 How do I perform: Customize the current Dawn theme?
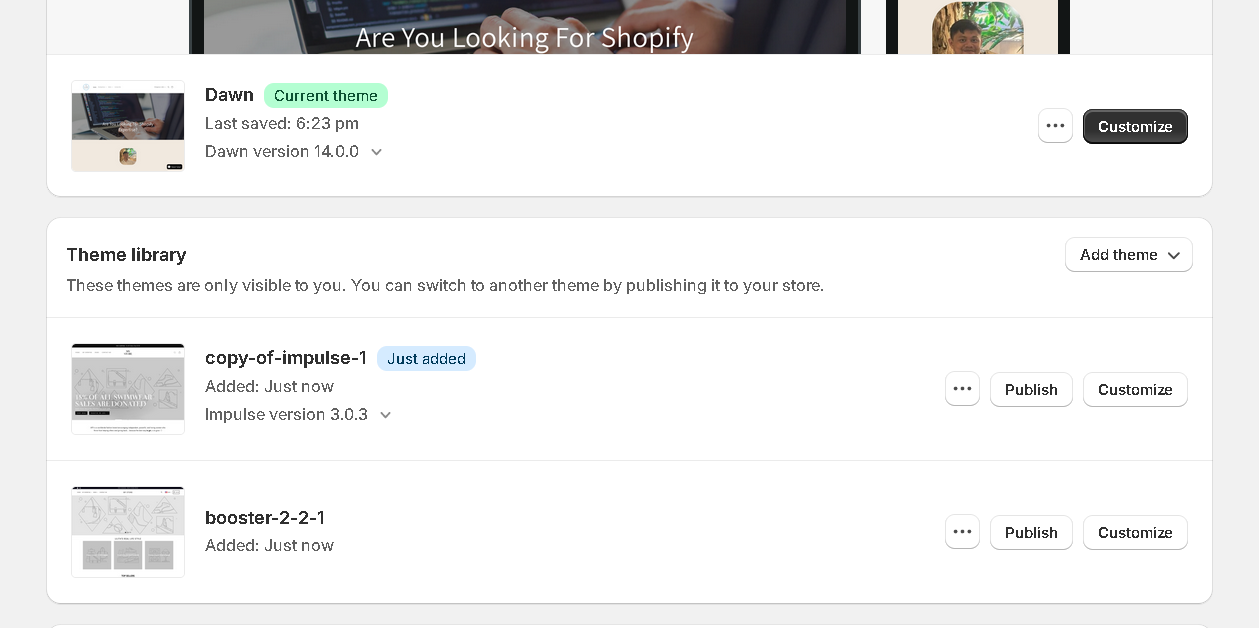point(1135,127)
